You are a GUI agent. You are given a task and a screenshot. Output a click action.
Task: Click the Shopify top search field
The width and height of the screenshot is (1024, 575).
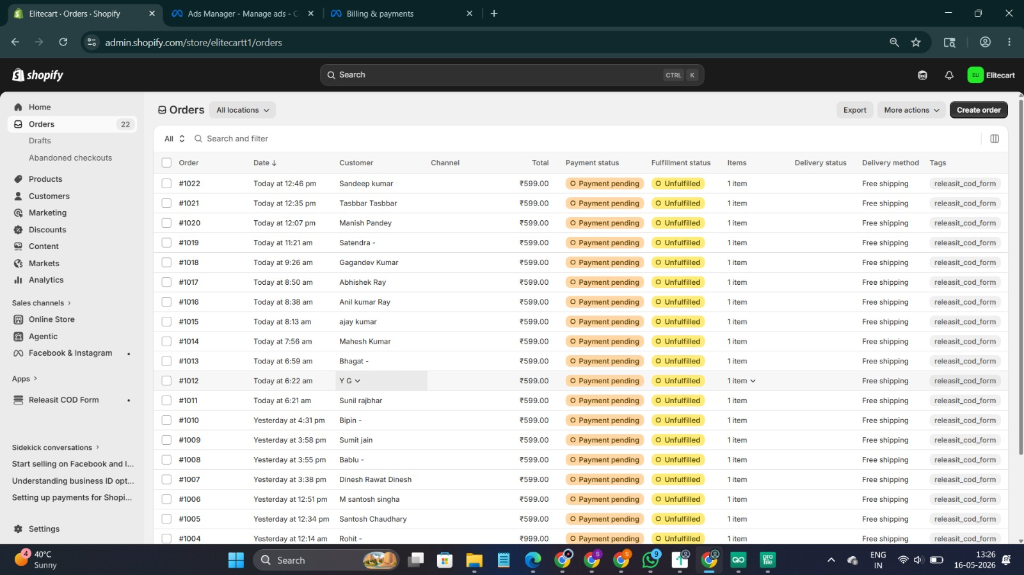click(x=511, y=75)
